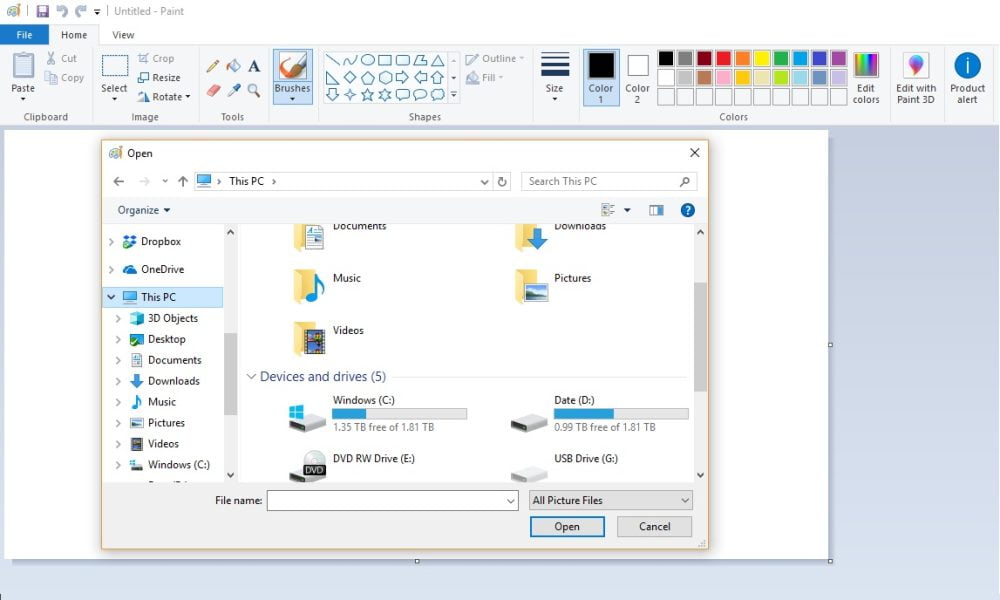
Task: Select the Pencil tool
Action: pyautogui.click(x=213, y=66)
